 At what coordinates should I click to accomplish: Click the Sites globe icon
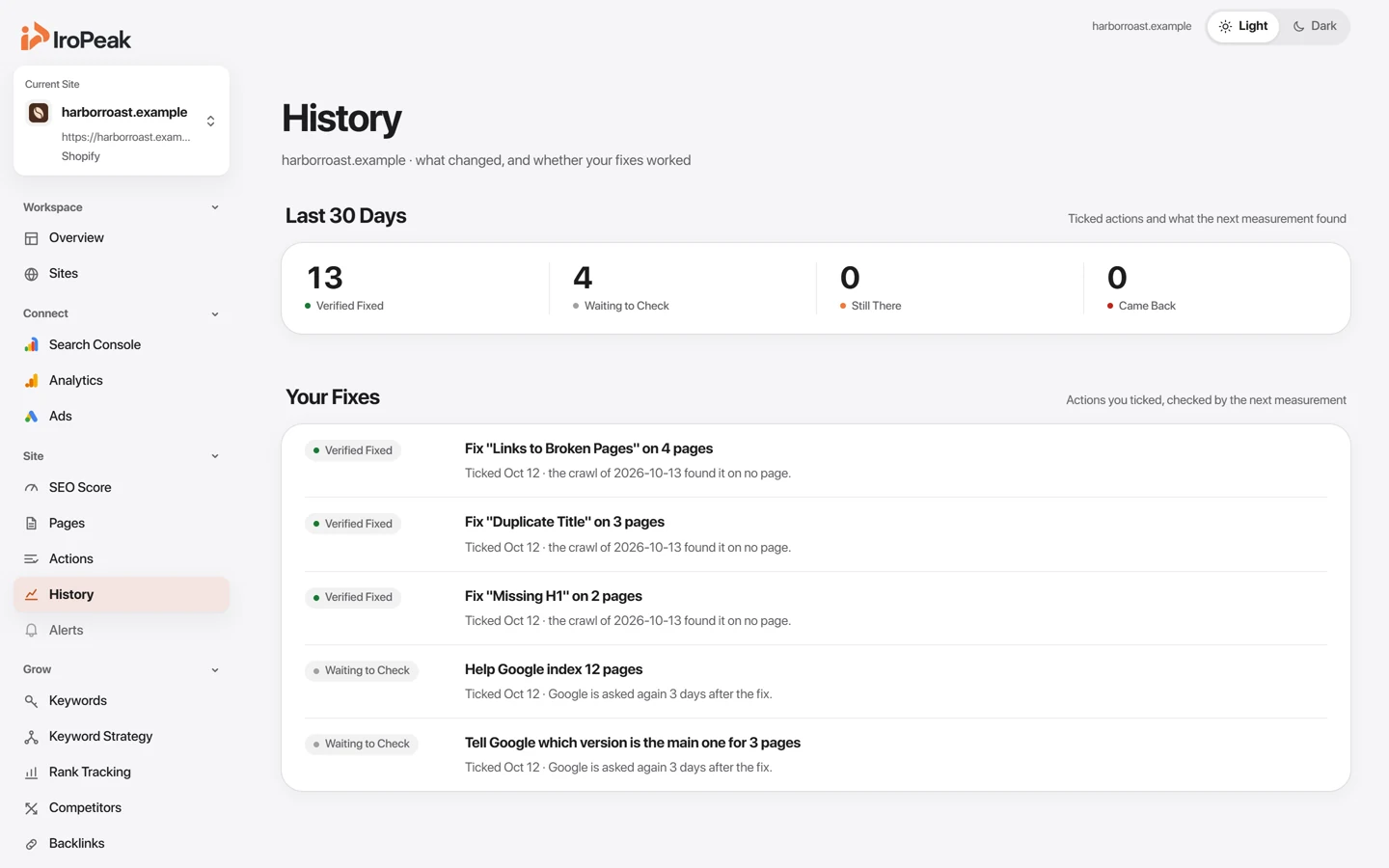click(31, 274)
